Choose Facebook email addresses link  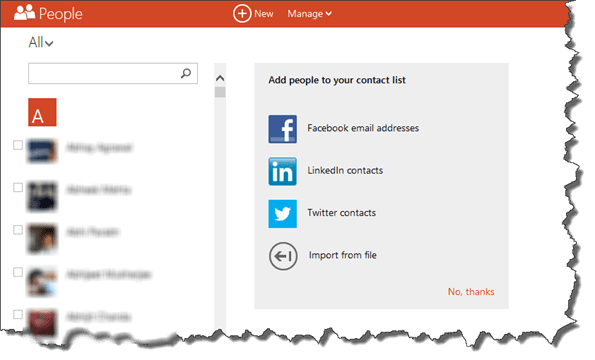(363, 128)
